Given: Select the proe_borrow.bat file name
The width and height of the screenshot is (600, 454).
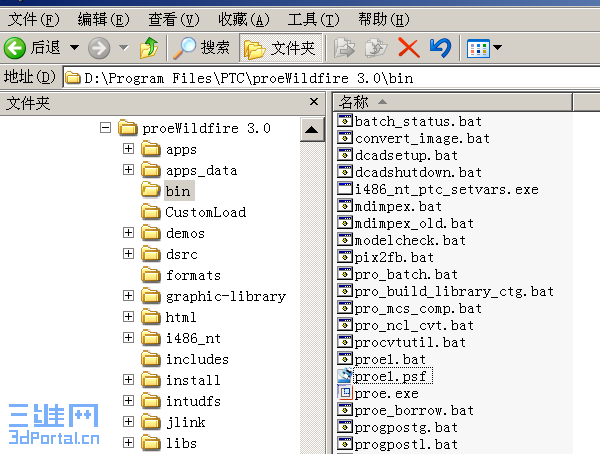Looking at the screenshot, I should coord(414,410).
